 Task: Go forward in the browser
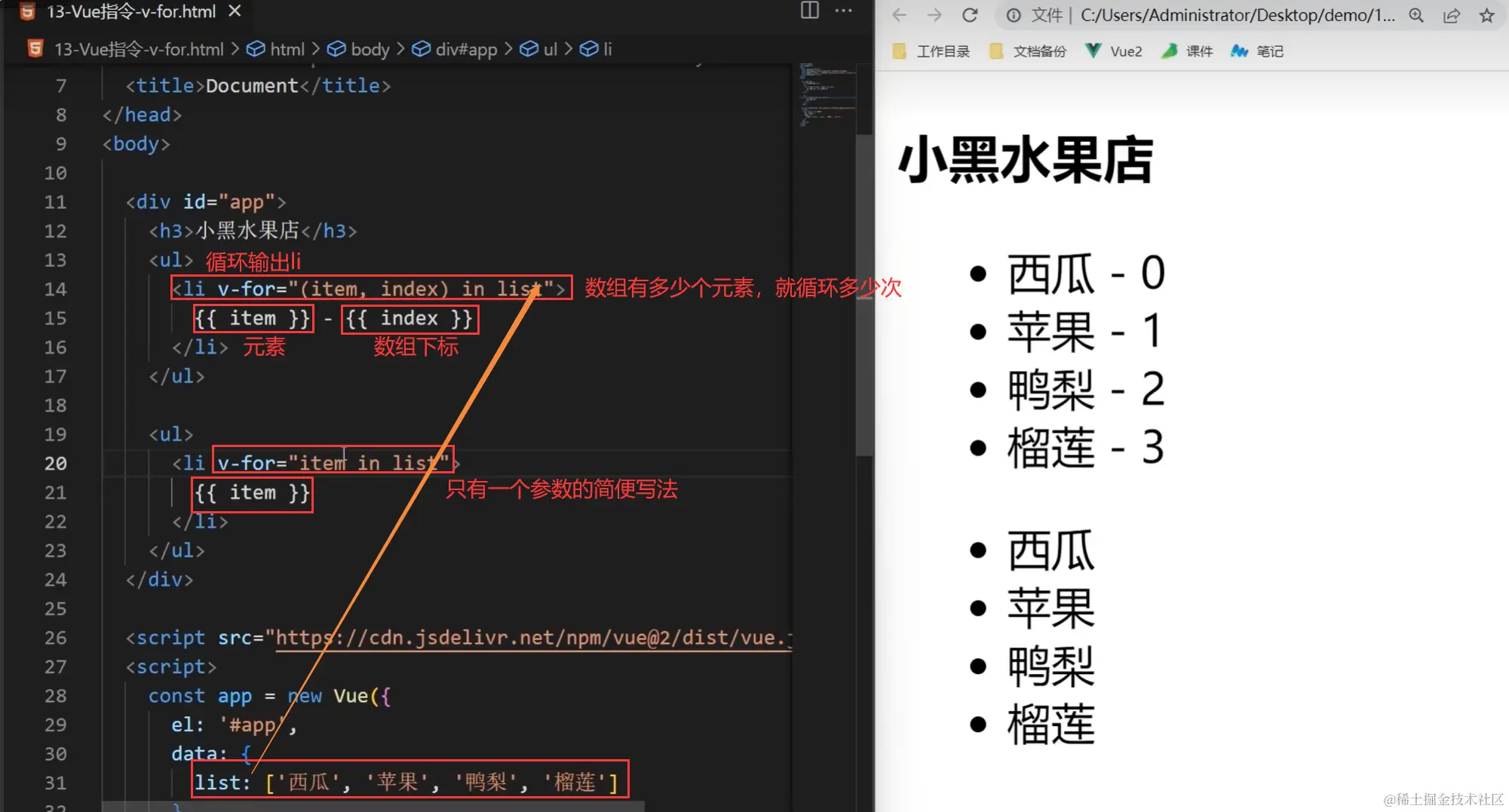(x=934, y=15)
